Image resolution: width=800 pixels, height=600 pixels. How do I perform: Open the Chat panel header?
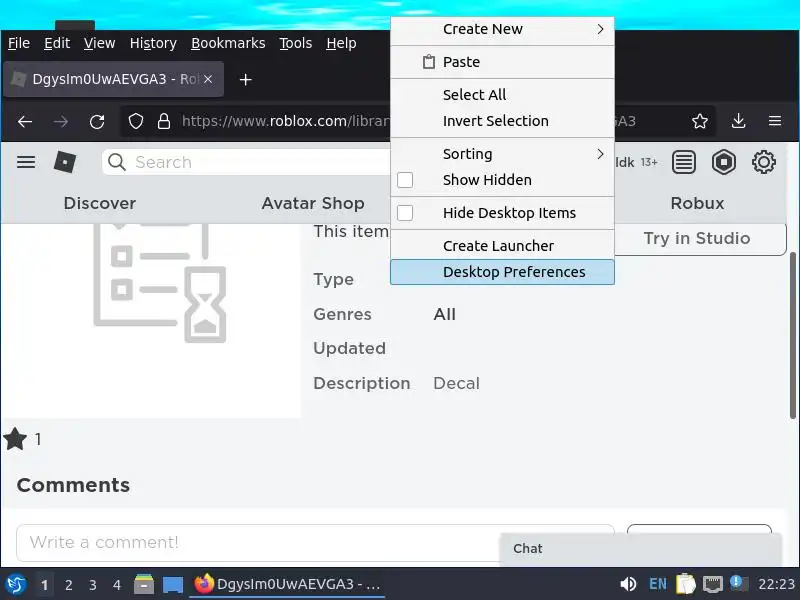640,549
